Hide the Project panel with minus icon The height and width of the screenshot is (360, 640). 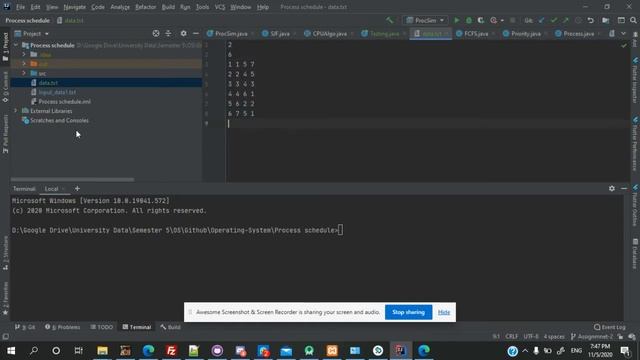(196, 33)
